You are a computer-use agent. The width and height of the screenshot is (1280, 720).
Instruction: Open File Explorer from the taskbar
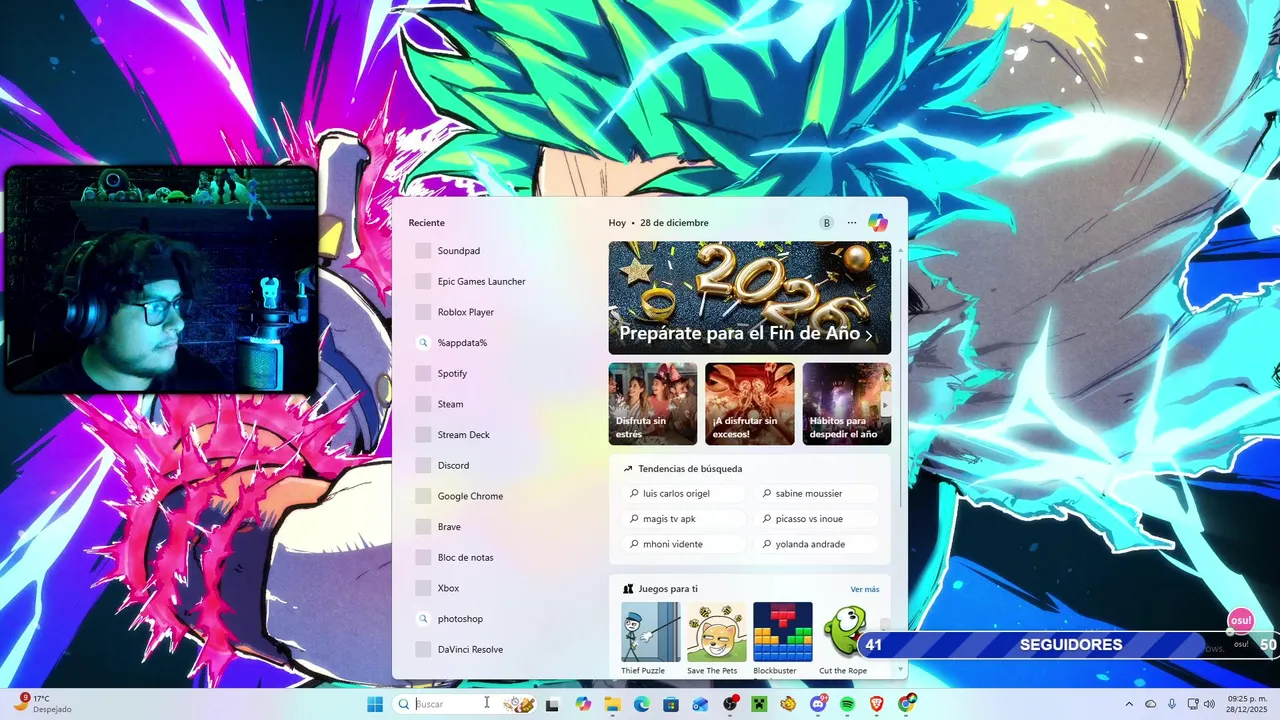(612, 704)
